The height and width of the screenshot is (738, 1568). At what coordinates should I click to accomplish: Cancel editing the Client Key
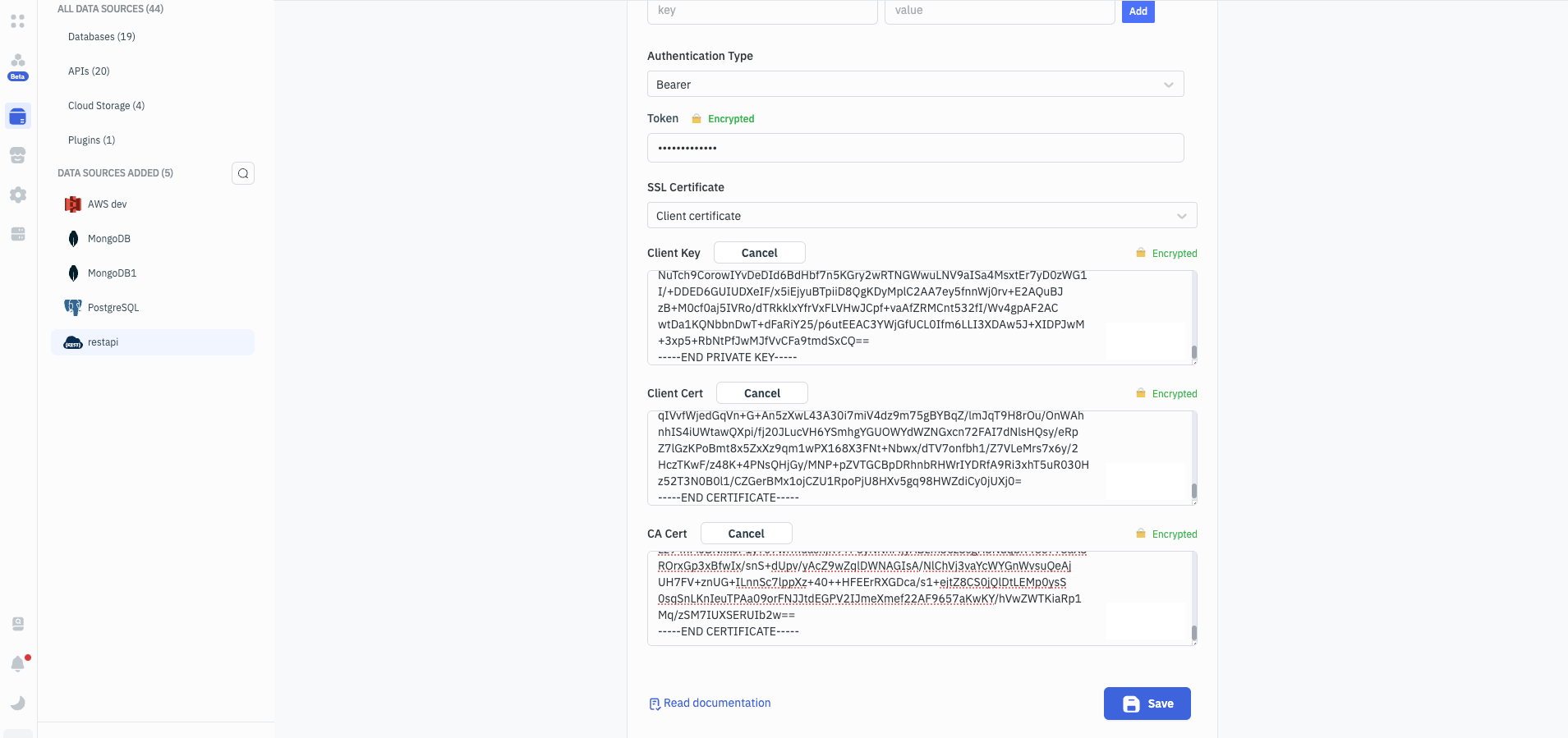click(x=759, y=253)
